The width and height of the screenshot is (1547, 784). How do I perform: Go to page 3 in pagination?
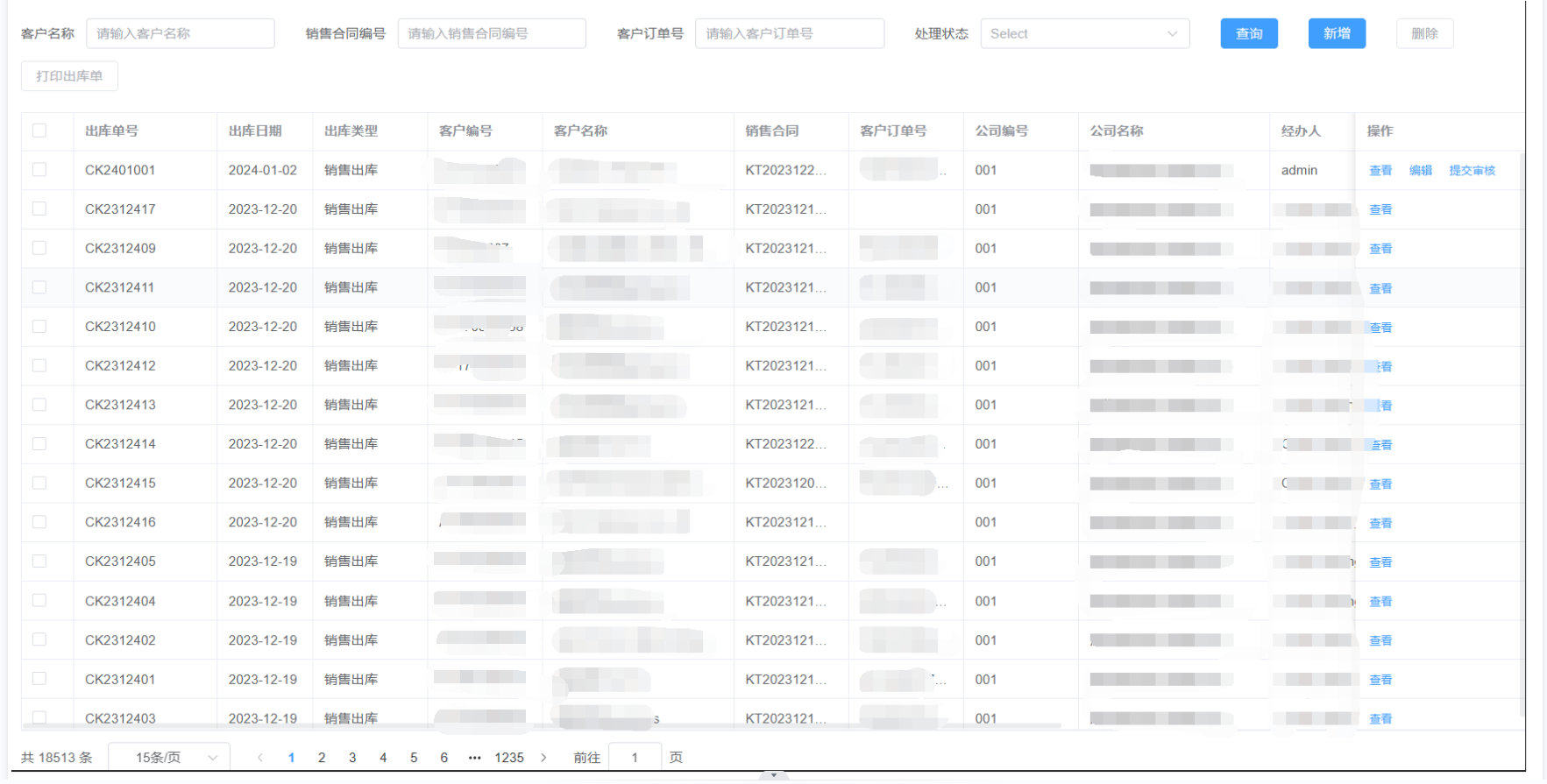352,758
